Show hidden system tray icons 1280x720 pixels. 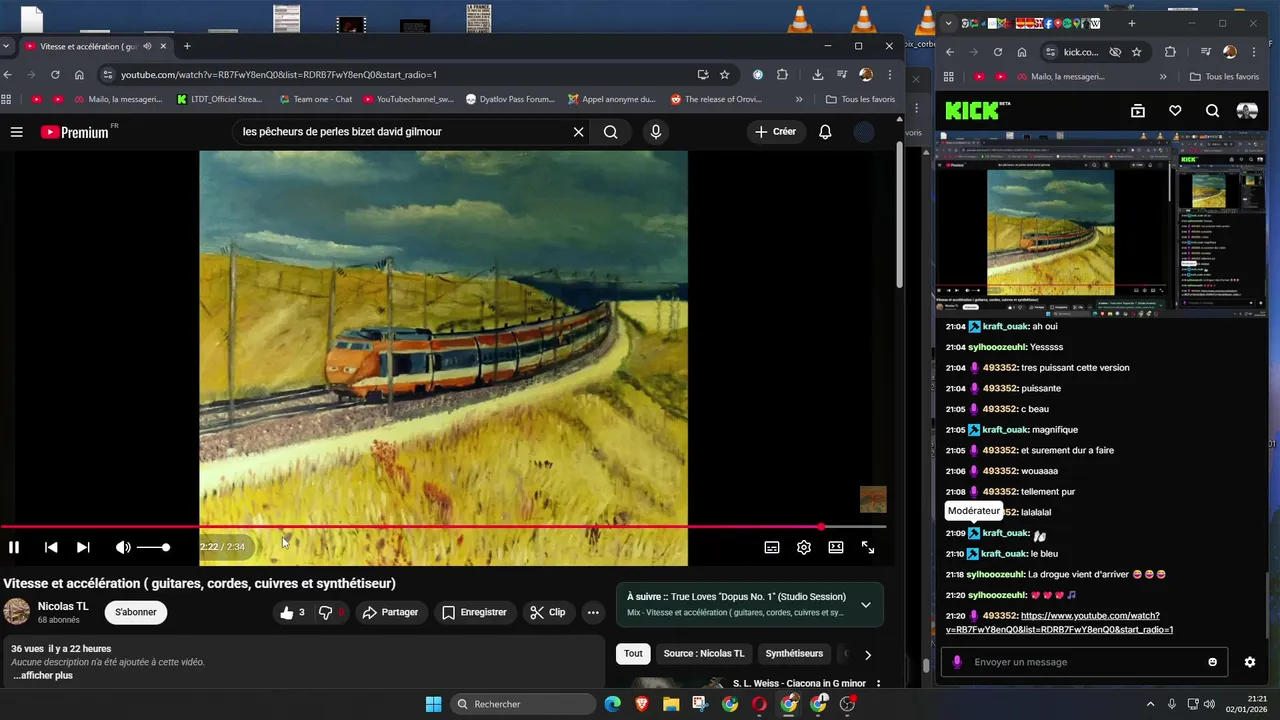coord(1150,704)
